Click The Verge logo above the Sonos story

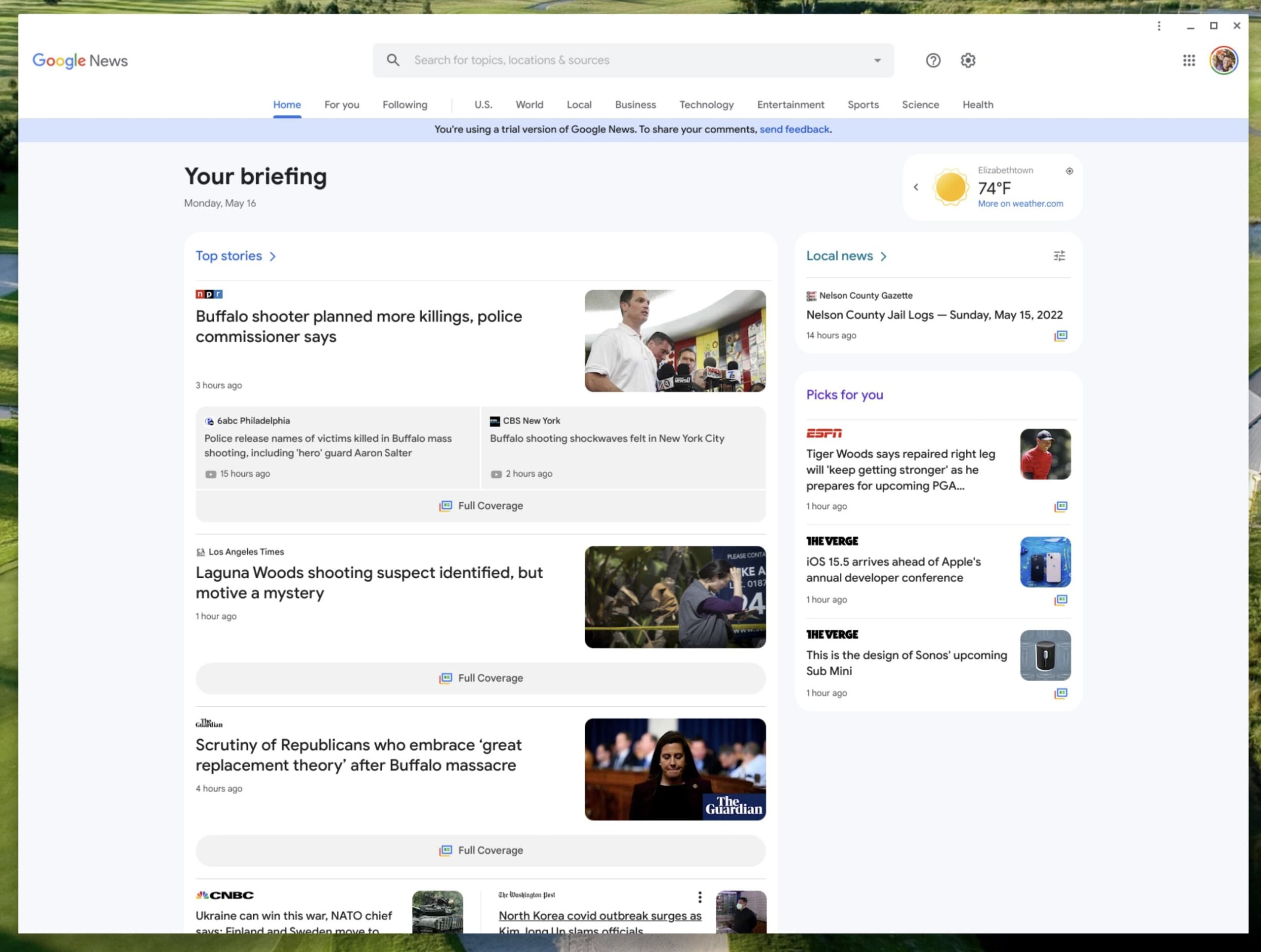click(x=832, y=634)
